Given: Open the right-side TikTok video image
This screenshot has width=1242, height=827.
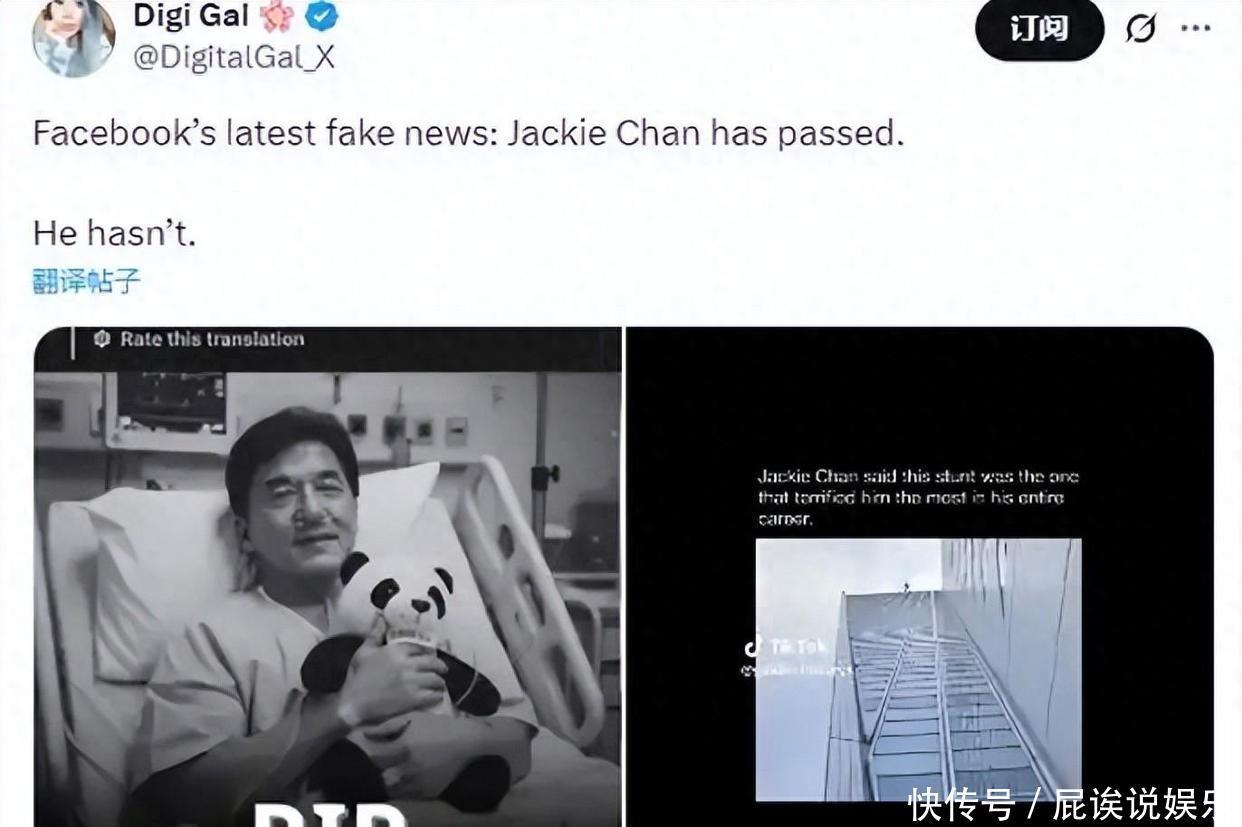Looking at the screenshot, I should pos(919,577).
